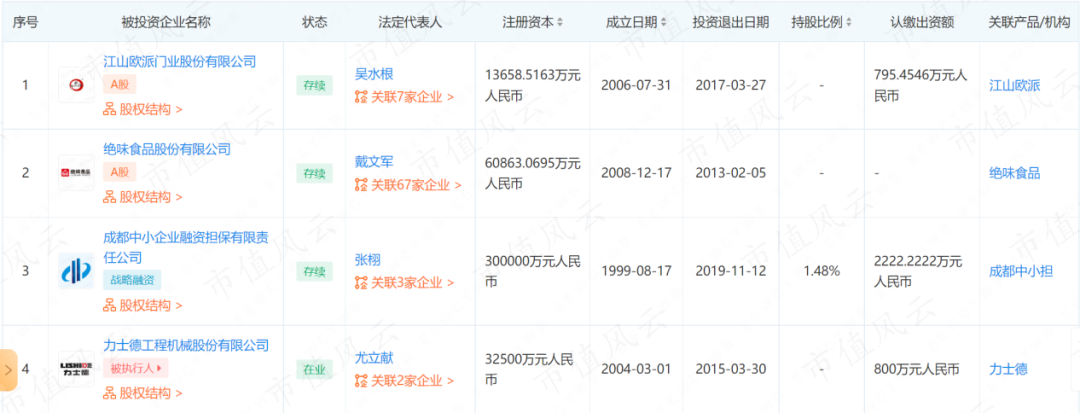Open 成都中小担 related product link
This screenshot has width=1080, height=413.
1021,271
